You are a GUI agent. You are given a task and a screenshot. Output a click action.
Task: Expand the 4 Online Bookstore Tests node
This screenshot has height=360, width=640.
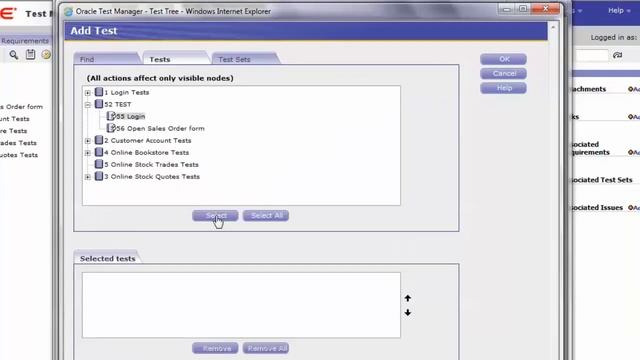(88, 153)
